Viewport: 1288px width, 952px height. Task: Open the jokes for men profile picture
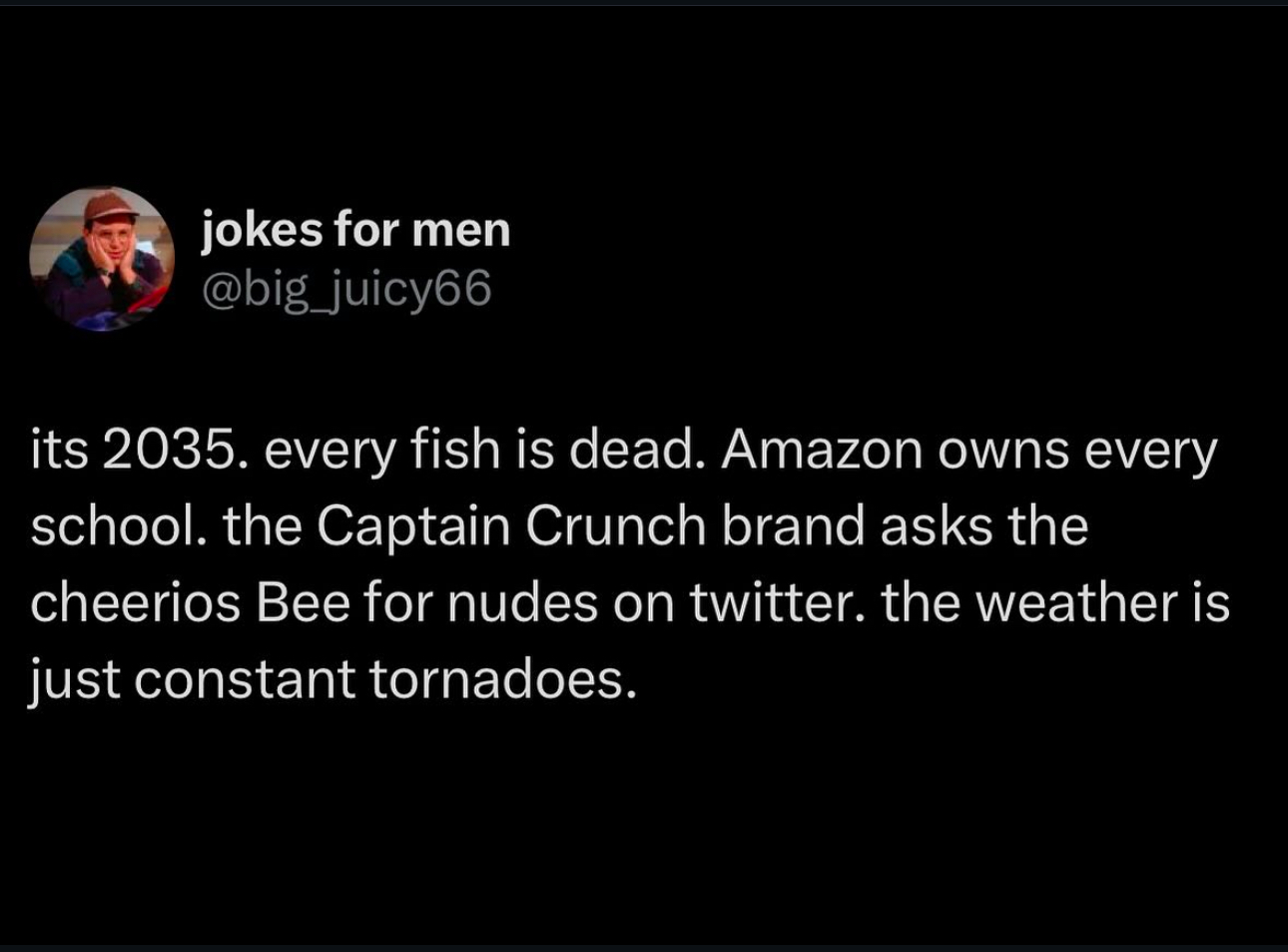pos(102,259)
